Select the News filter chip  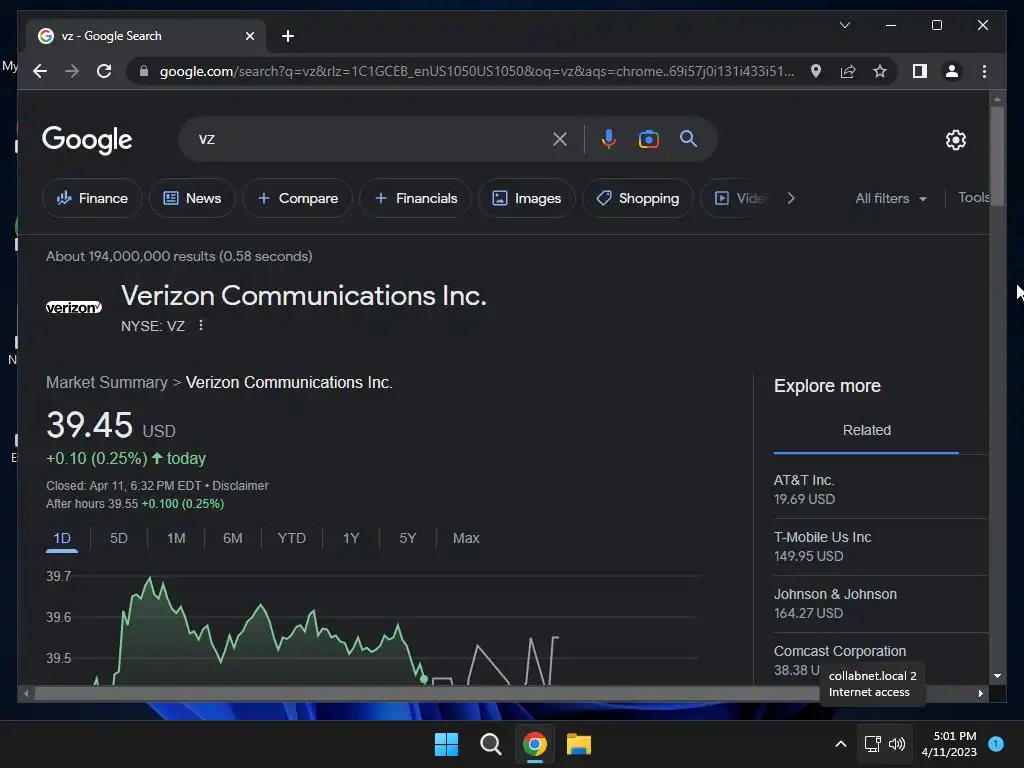click(192, 198)
